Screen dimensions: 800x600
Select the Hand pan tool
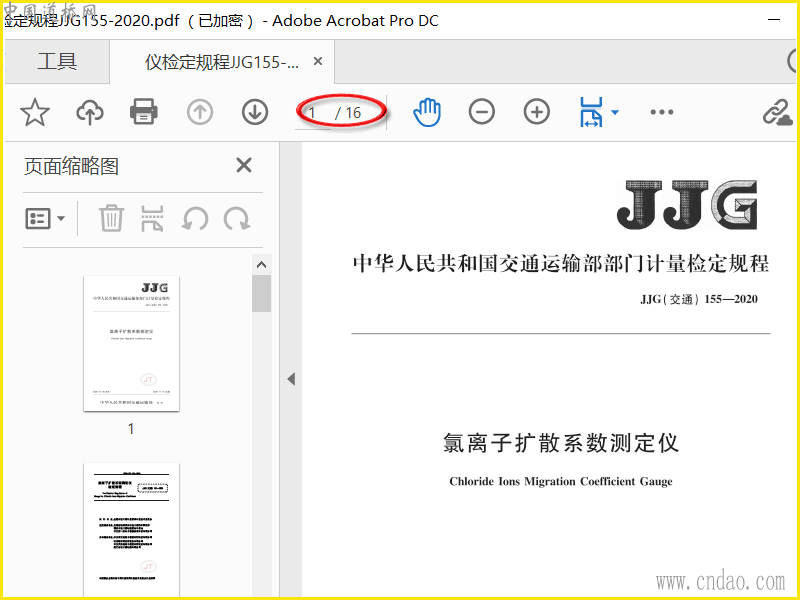pyautogui.click(x=427, y=112)
